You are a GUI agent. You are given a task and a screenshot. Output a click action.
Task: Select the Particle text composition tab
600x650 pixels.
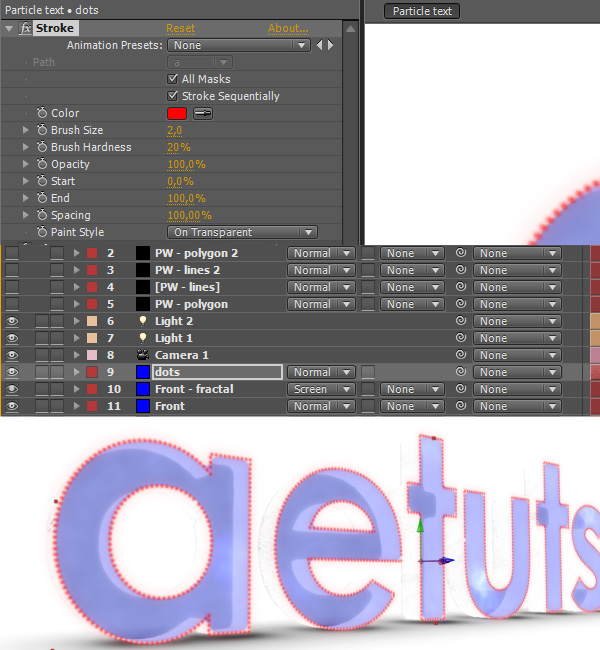[422, 11]
